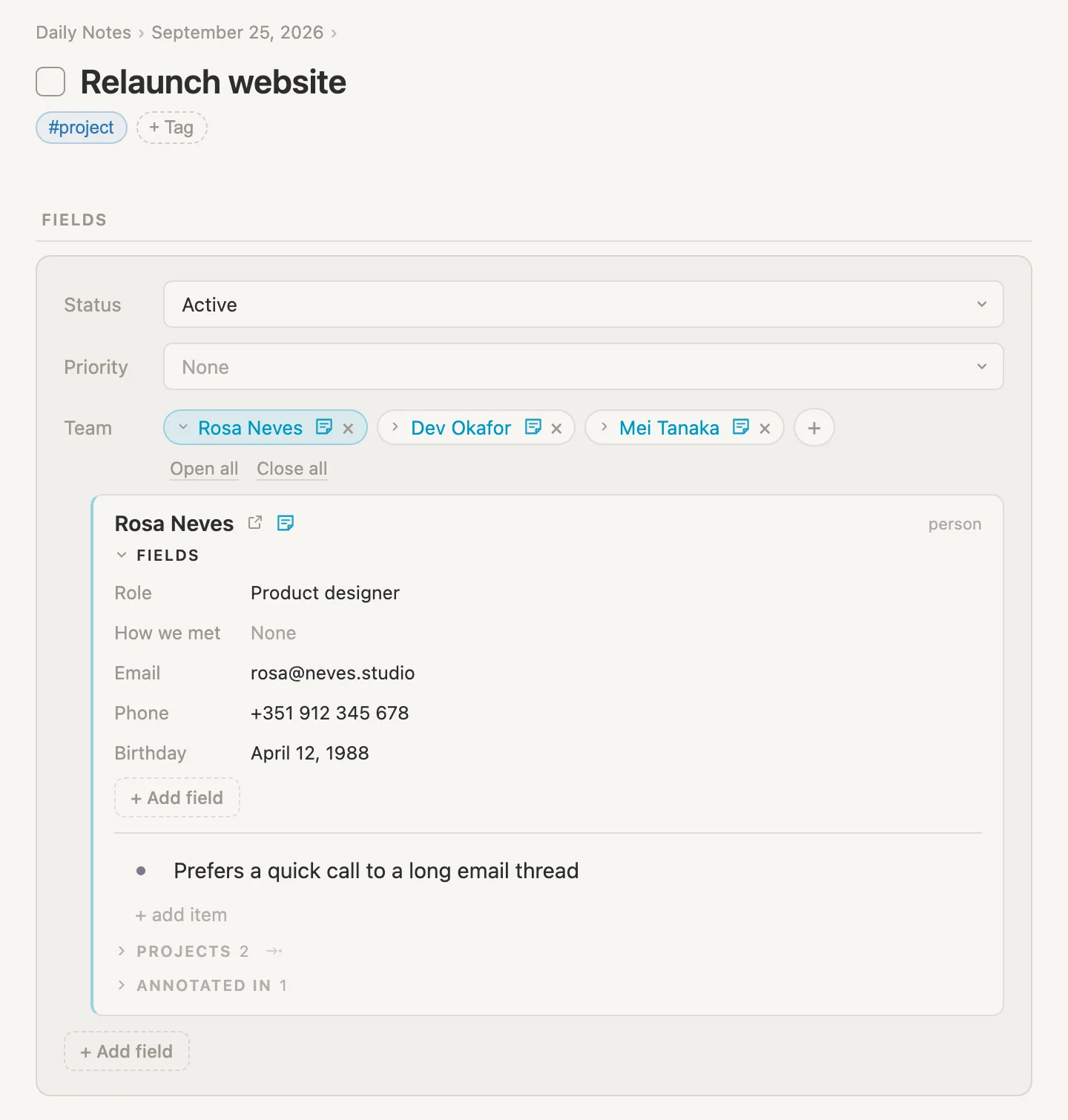Remove Rosa Neves from Team
Screen dimensions: 1068x1120
pyautogui.click(x=348, y=429)
